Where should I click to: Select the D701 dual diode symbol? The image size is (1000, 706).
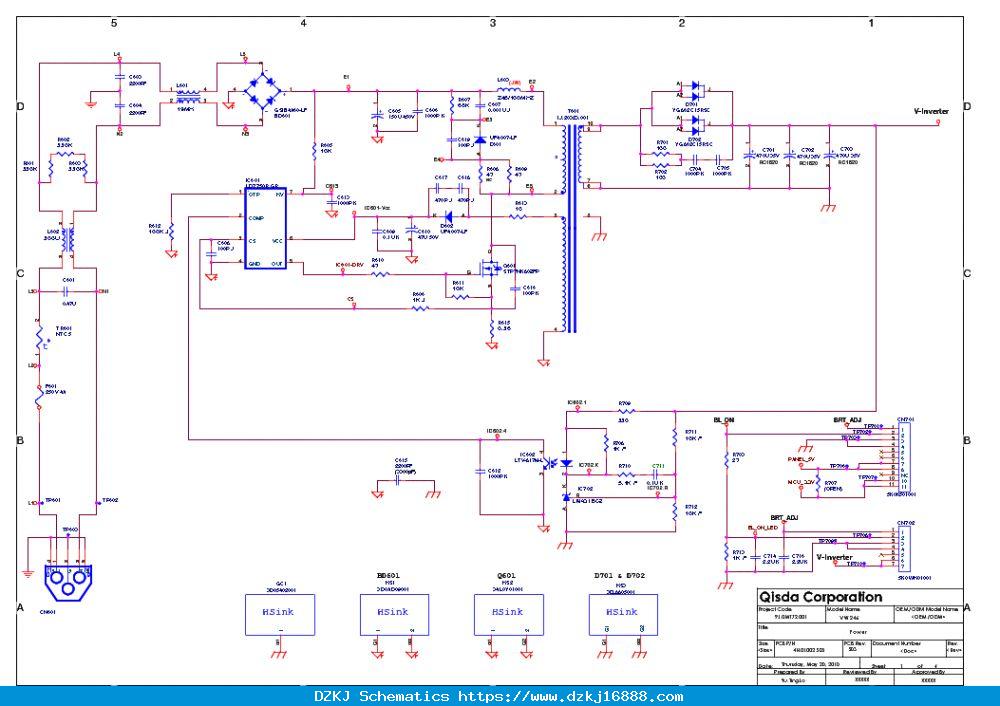click(x=694, y=91)
